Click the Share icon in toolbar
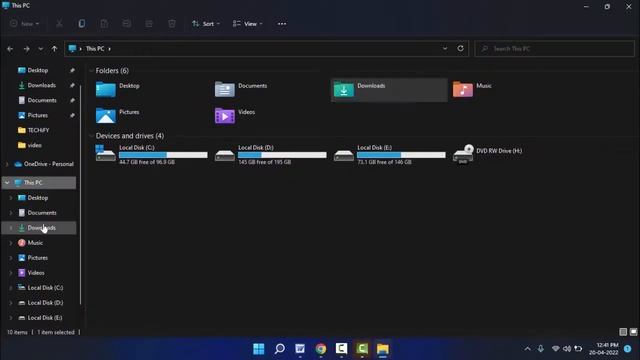 (x=149, y=24)
